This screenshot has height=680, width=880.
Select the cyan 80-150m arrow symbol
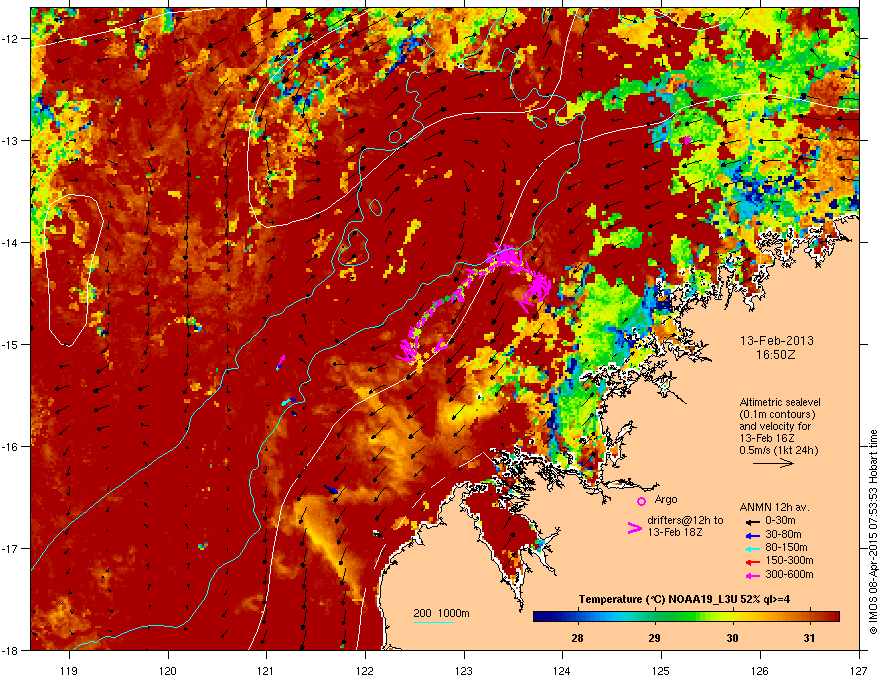(752, 548)
